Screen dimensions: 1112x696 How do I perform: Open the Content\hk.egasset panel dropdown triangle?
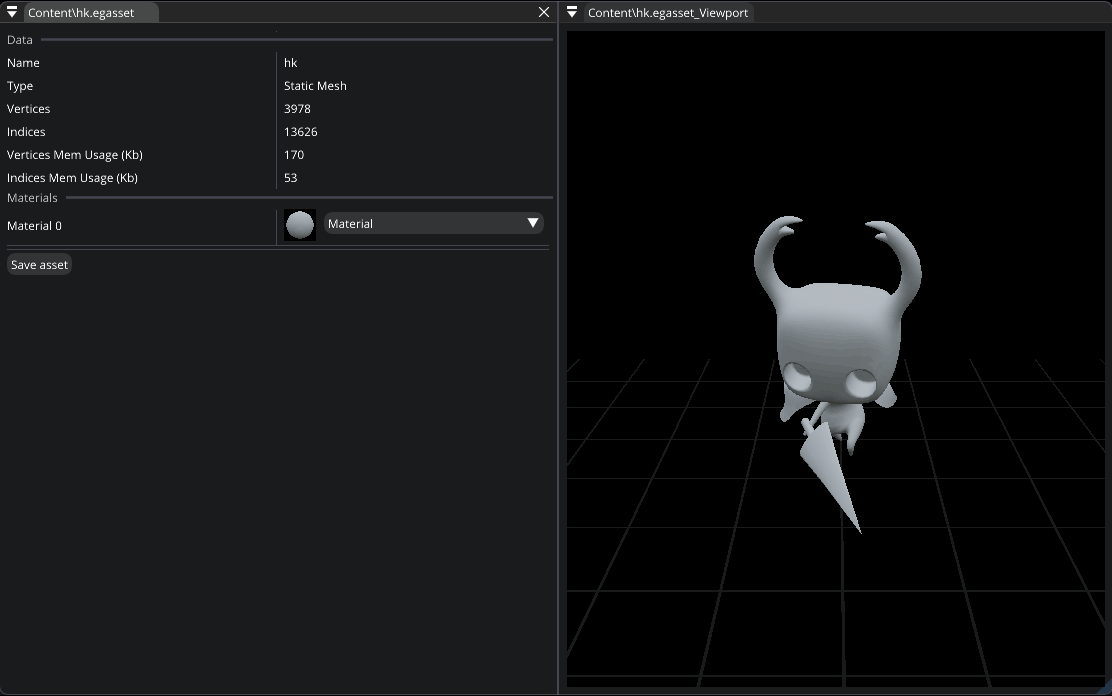click(12, 12)
